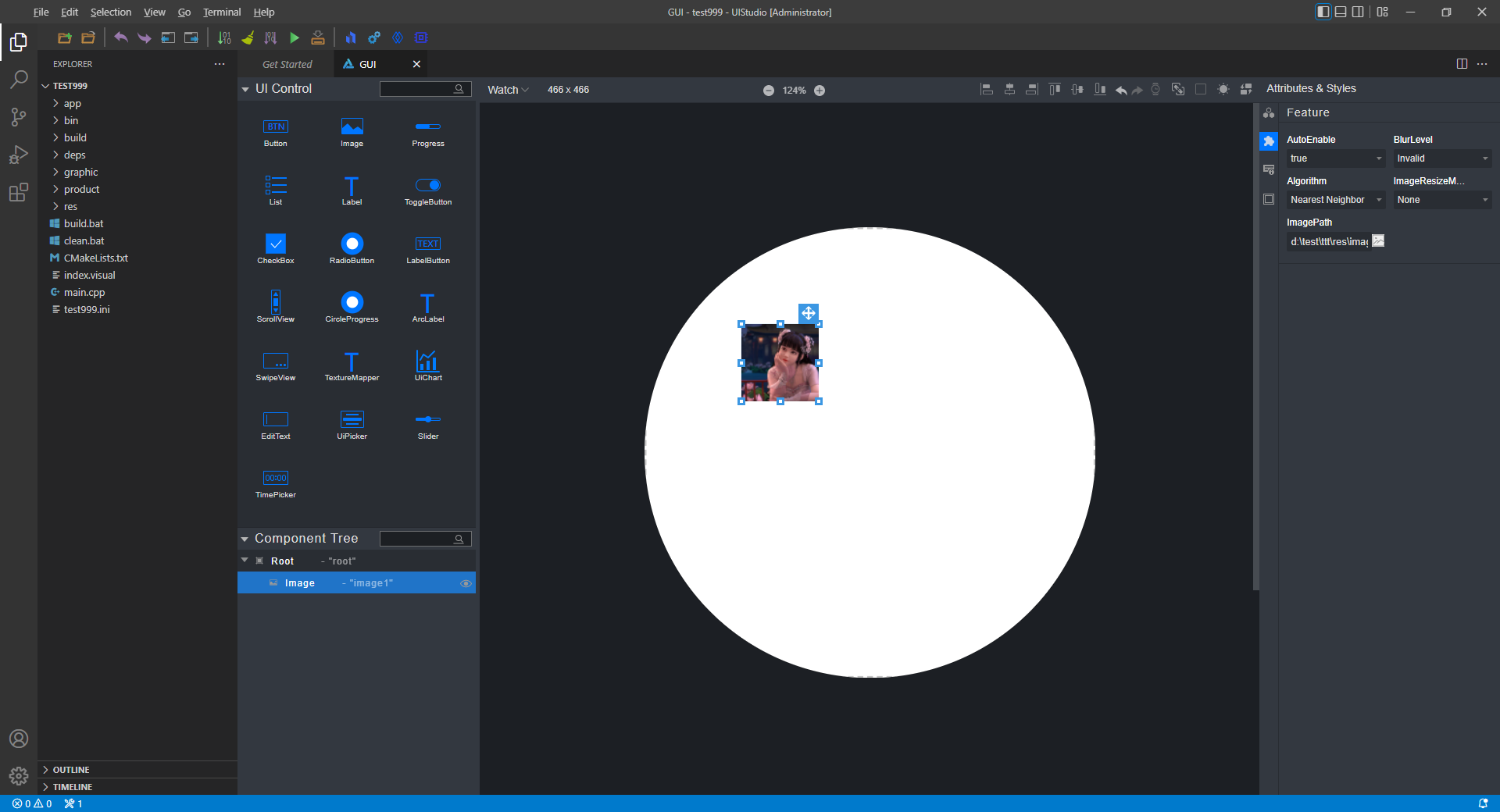Select the ToggleButton control in palette
Image resolution: width=1500 pixels, height=812 pixels.
427,186
